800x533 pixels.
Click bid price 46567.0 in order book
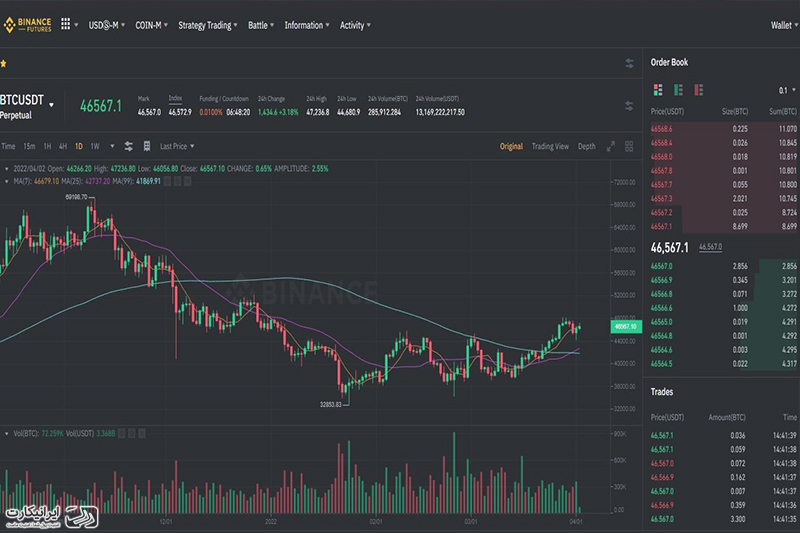tap(661, 266)
